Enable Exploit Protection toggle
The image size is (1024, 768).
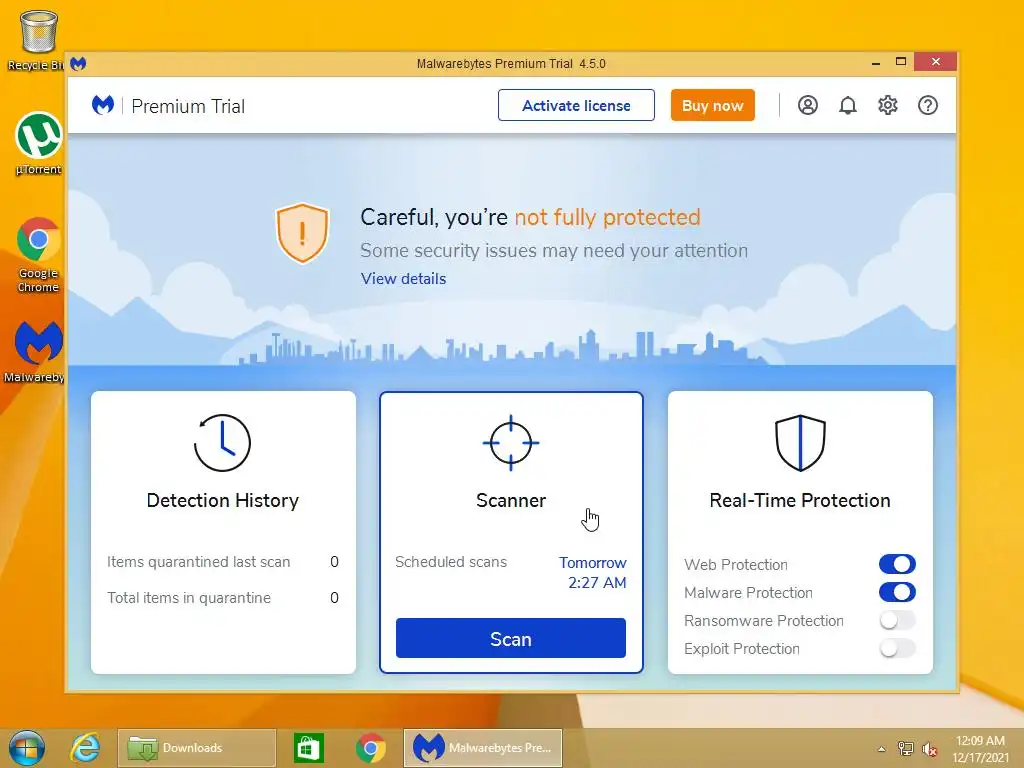[x=897, y=648]
